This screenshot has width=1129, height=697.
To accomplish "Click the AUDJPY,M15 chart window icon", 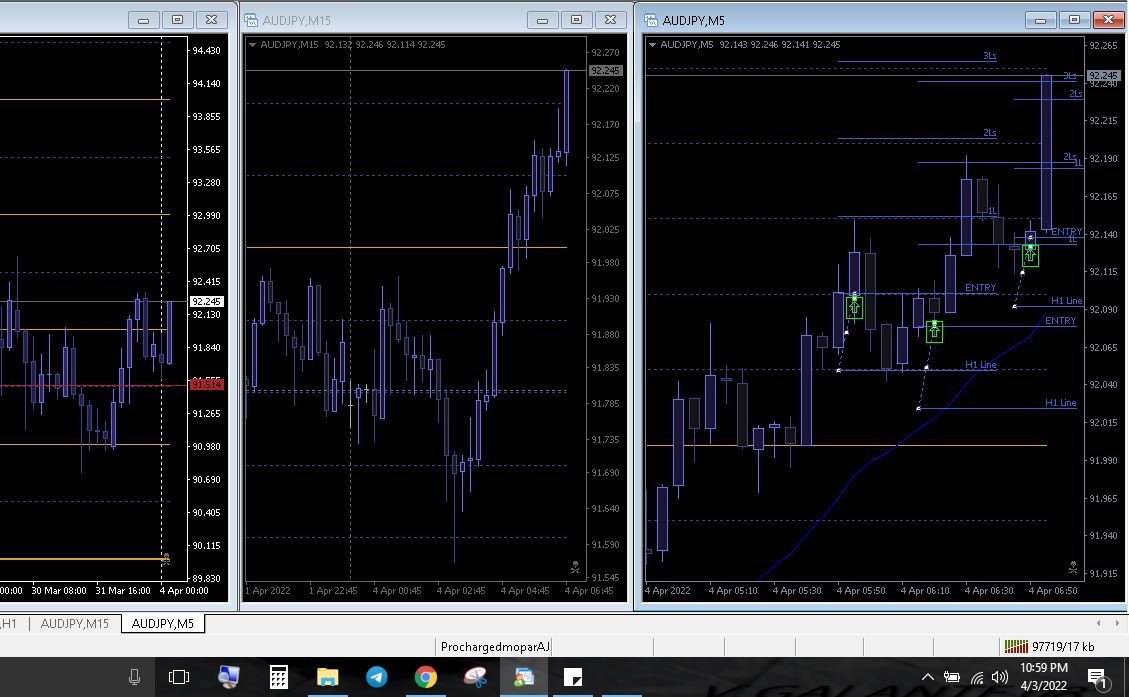I will click(x=252, y=20).
